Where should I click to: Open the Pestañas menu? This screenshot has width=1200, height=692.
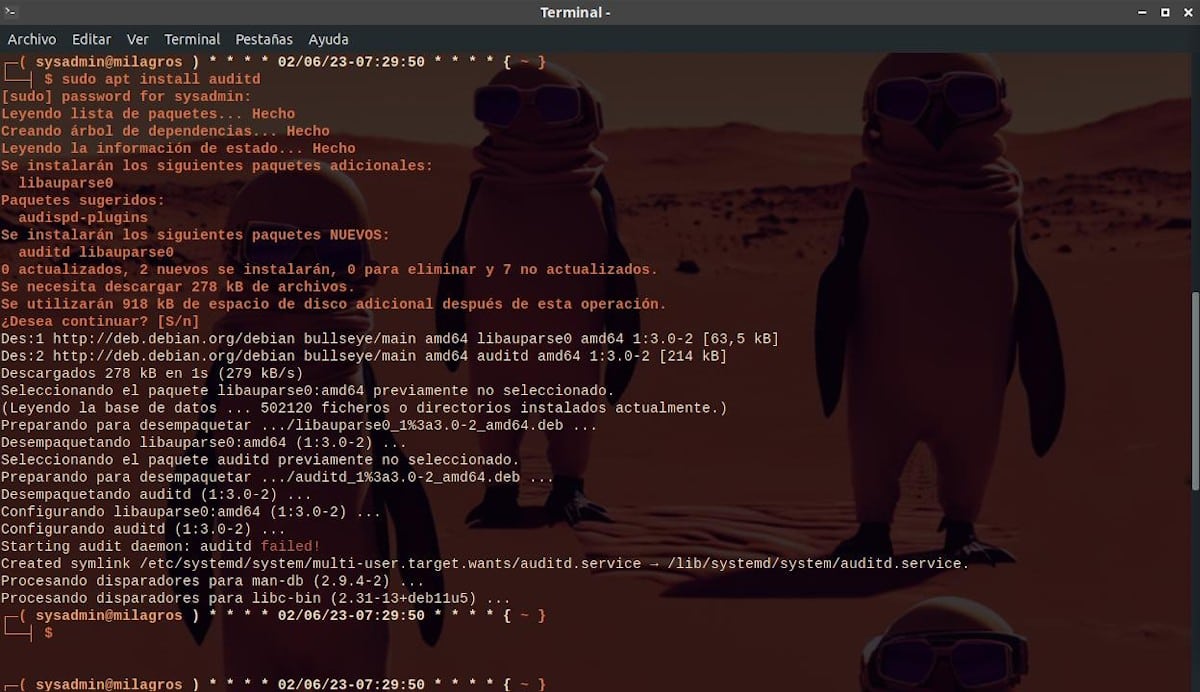pyautogui.click(x=264, y=39)
